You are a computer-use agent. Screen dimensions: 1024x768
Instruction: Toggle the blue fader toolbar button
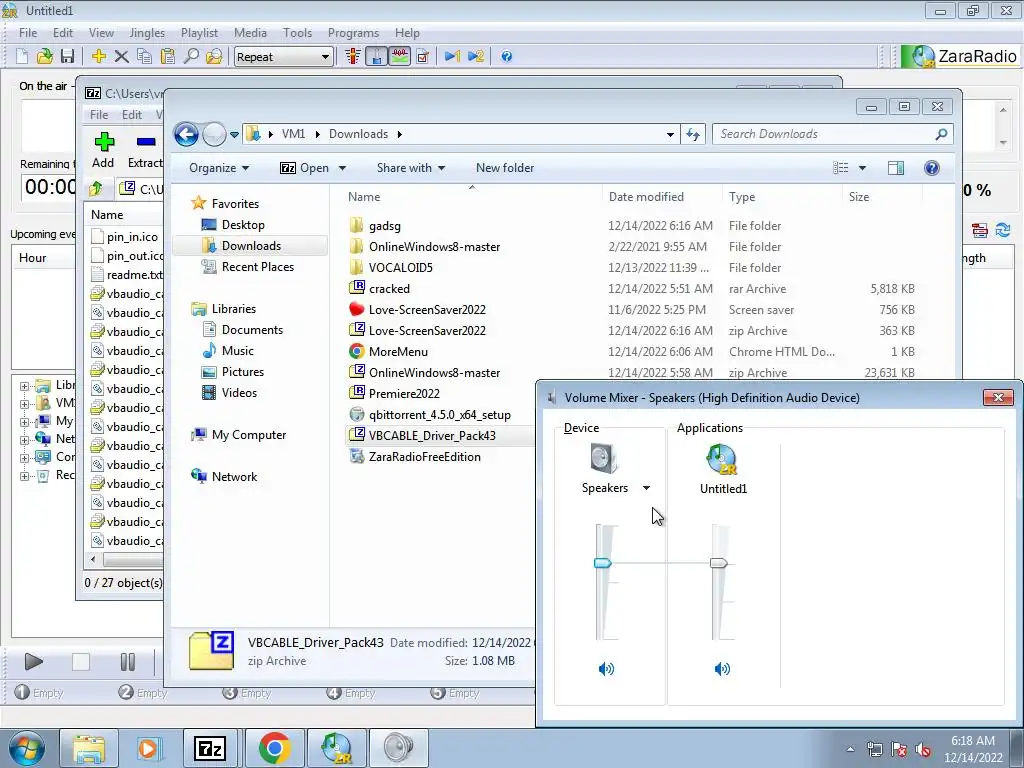click(376, 57)
